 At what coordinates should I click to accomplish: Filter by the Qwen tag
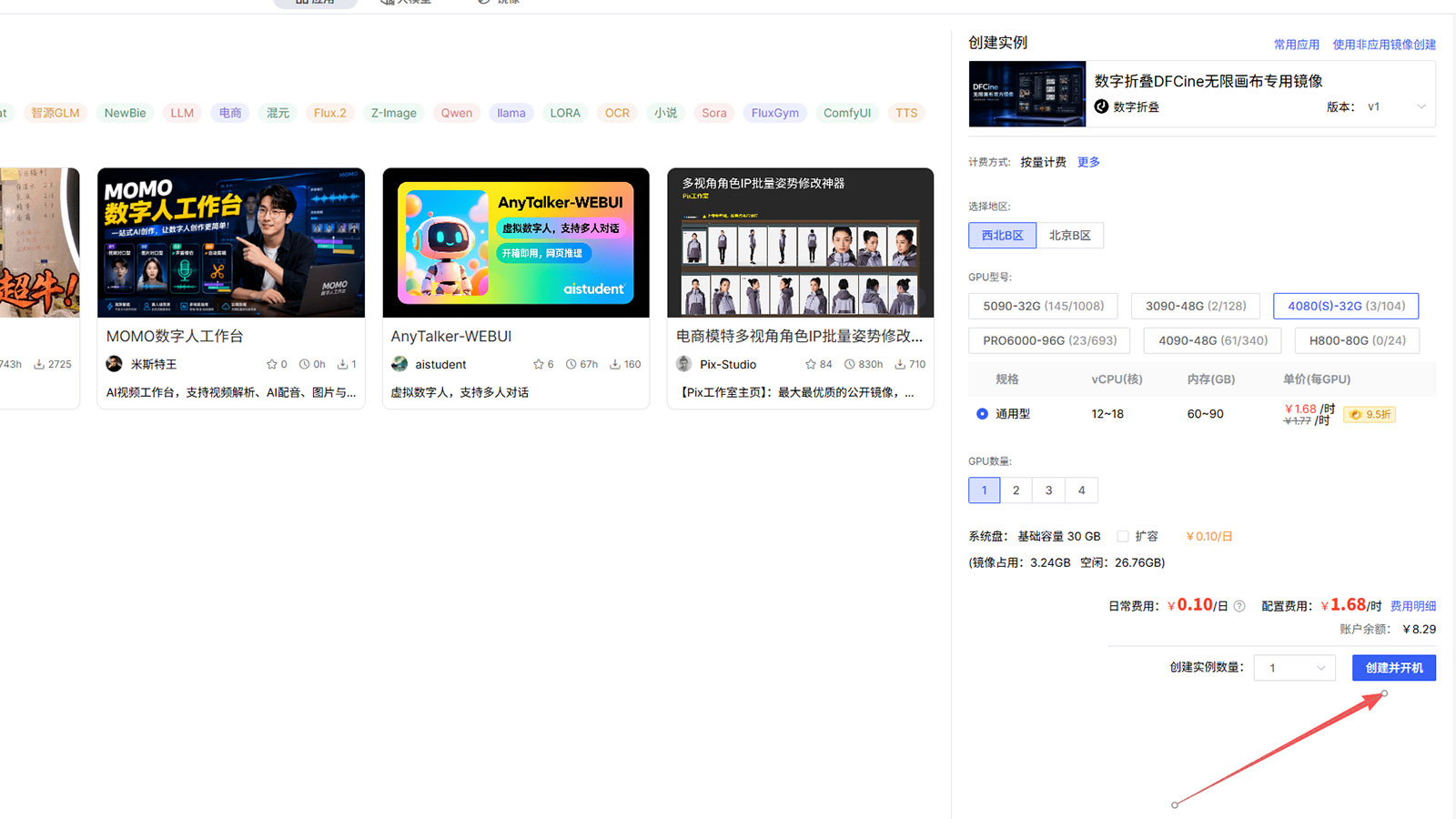[x=457, y=113]
